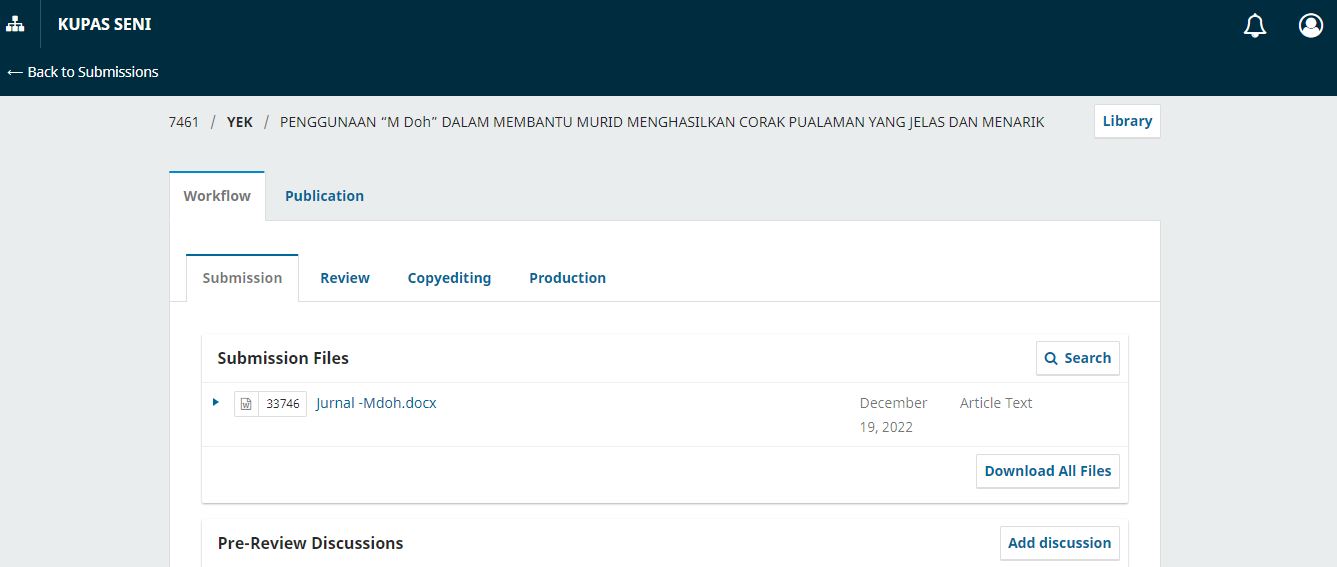Switch to the Publication tab
Screen dimensions: 1337x567
point(324,196)
